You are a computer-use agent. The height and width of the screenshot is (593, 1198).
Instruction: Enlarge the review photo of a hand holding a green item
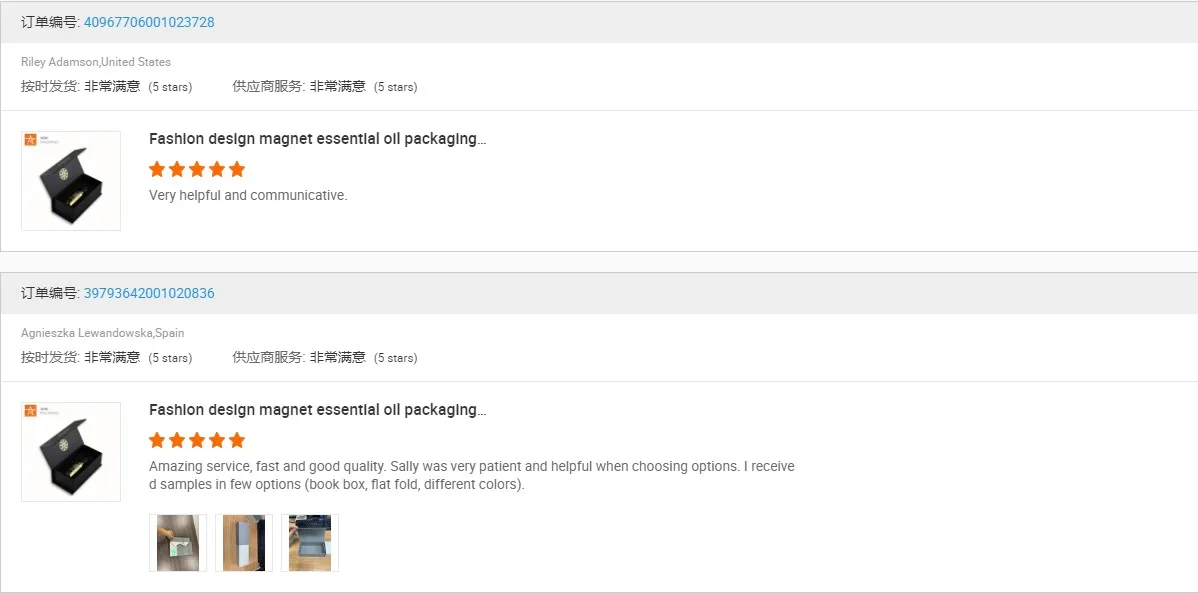[x=178, y=543]
